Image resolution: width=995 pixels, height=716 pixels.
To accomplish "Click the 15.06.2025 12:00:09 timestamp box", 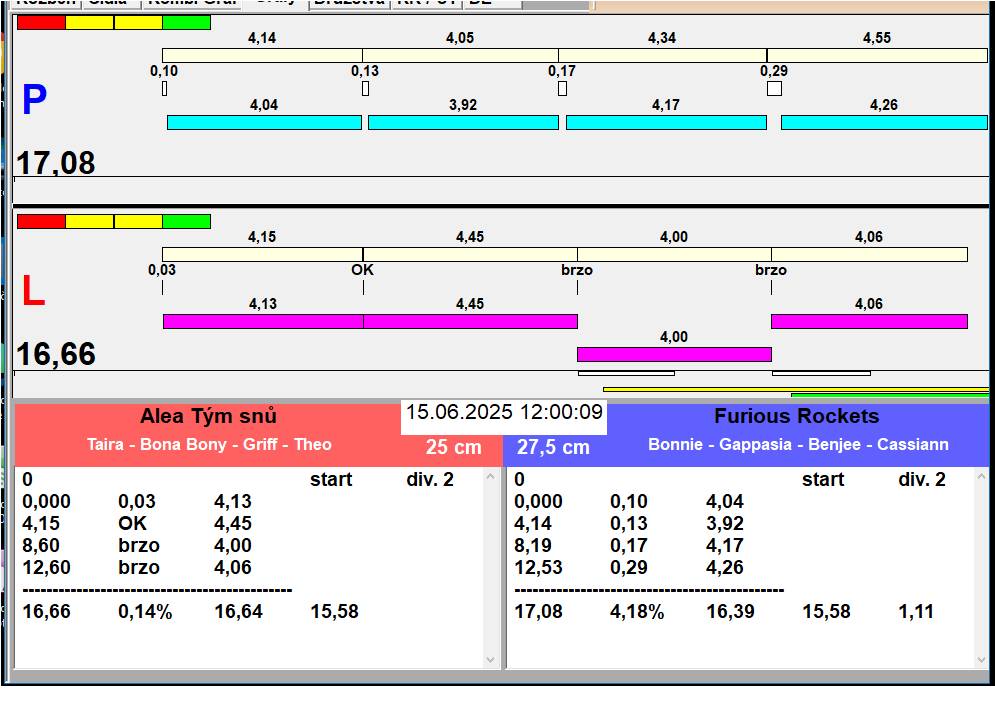I will coord(504,413).
